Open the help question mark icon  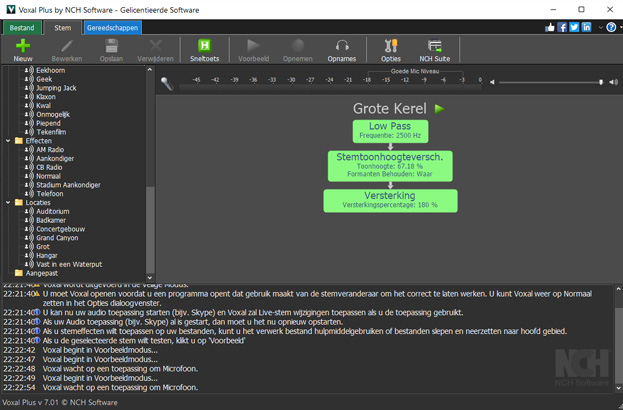(x=611, y=27)
